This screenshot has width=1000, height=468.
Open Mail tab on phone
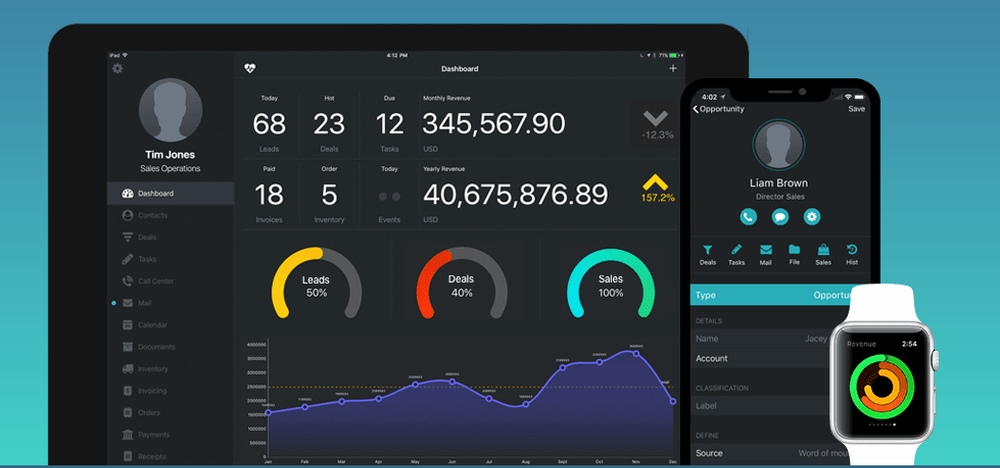(765, 255)
